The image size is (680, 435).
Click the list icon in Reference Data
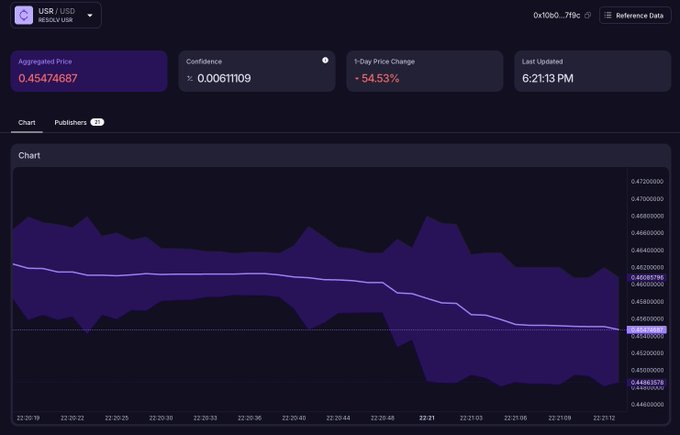click(x=608, y=16)
